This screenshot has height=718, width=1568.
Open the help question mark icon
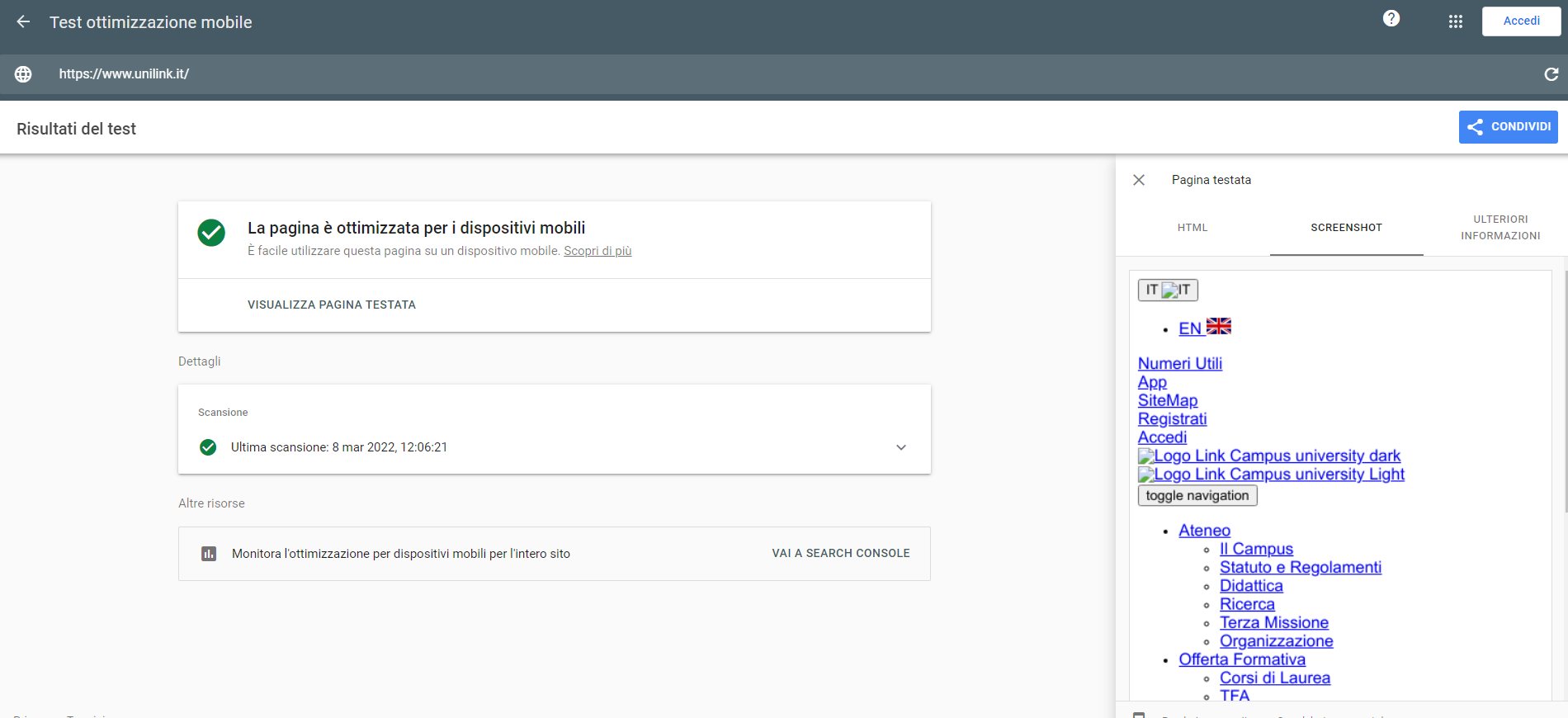pyautogui.click(x=1391, y=18)
